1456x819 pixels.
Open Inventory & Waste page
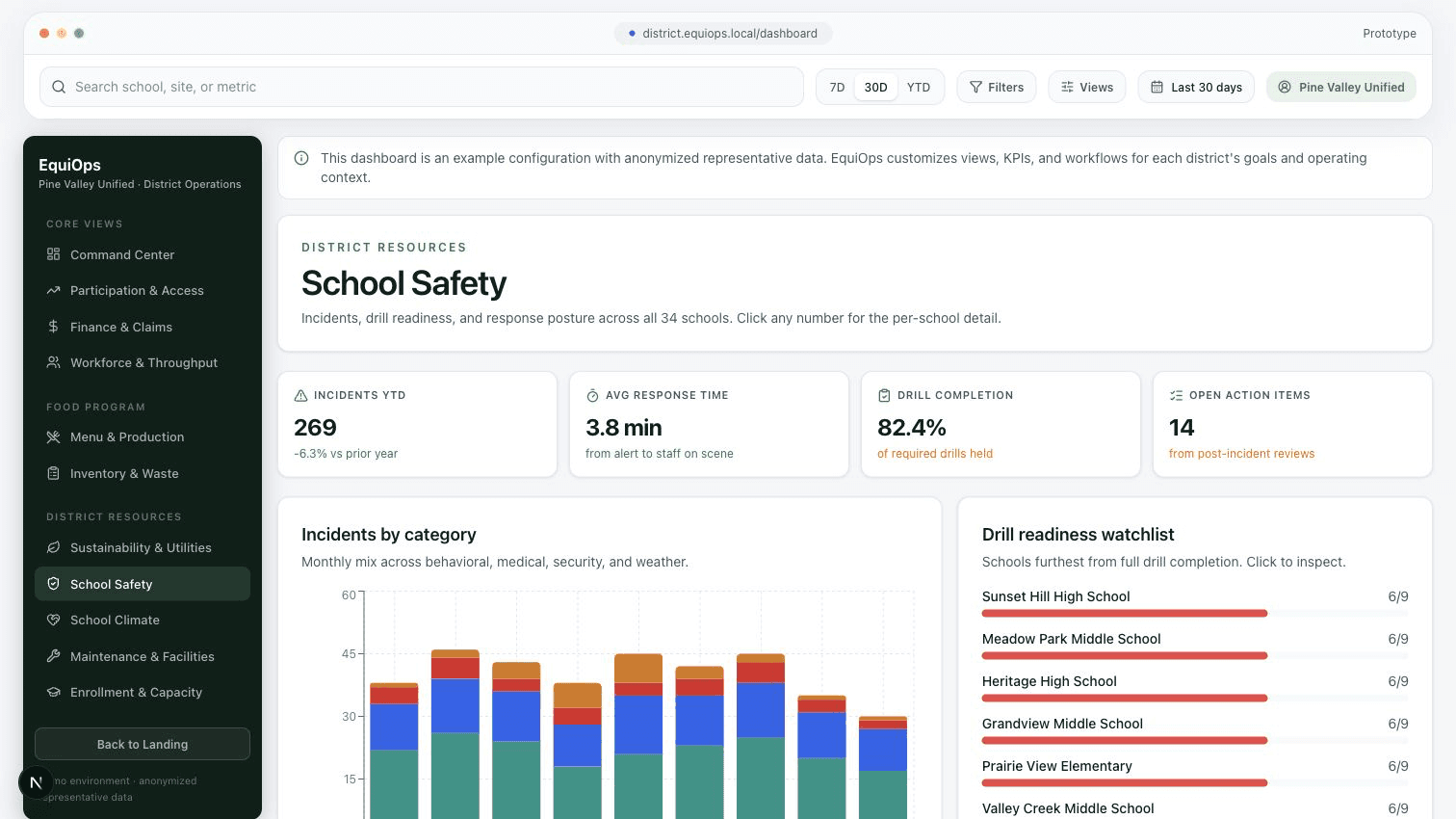pos(143,473)
